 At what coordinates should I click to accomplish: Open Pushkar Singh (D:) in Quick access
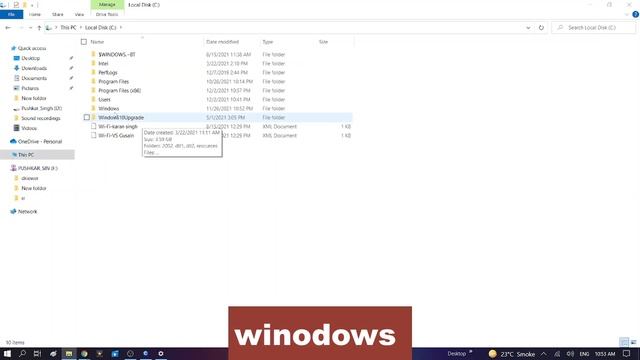pyautogui.click(x=41, y=108)
